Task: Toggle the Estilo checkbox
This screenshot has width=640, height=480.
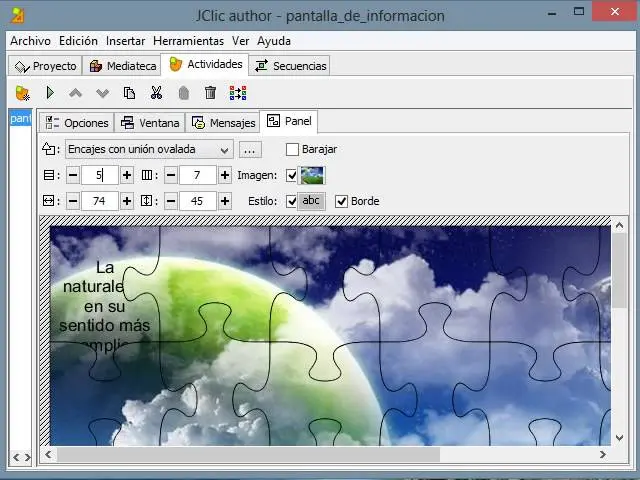Action: [x=291, y=201]
